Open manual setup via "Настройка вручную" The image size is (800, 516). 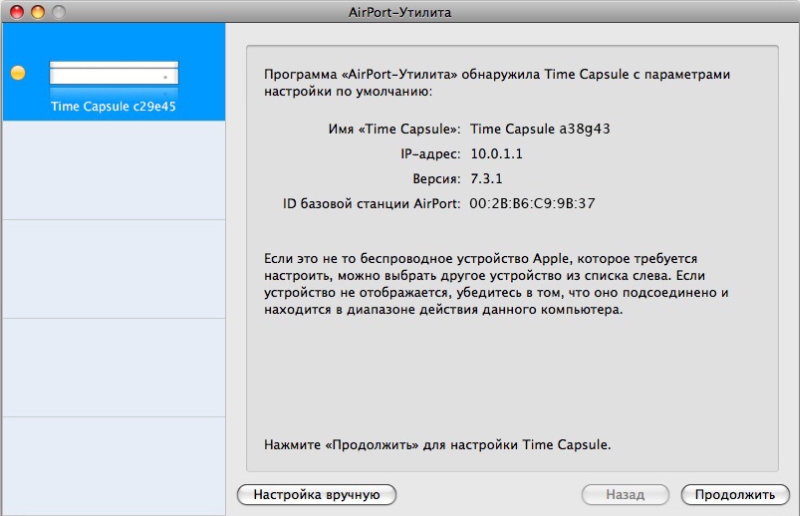pyautogui.click(x=317, y=494)
